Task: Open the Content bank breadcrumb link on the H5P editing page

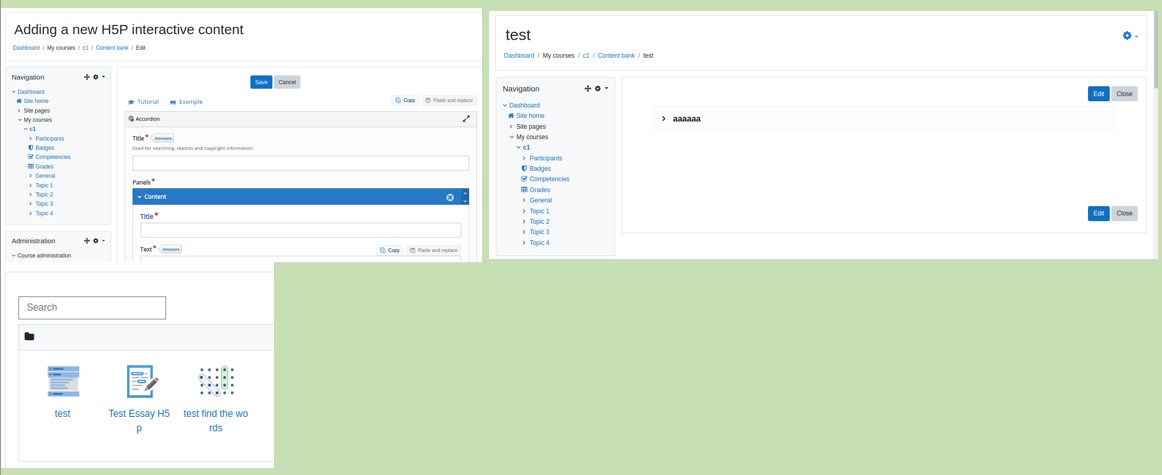Action: (112, 47)
